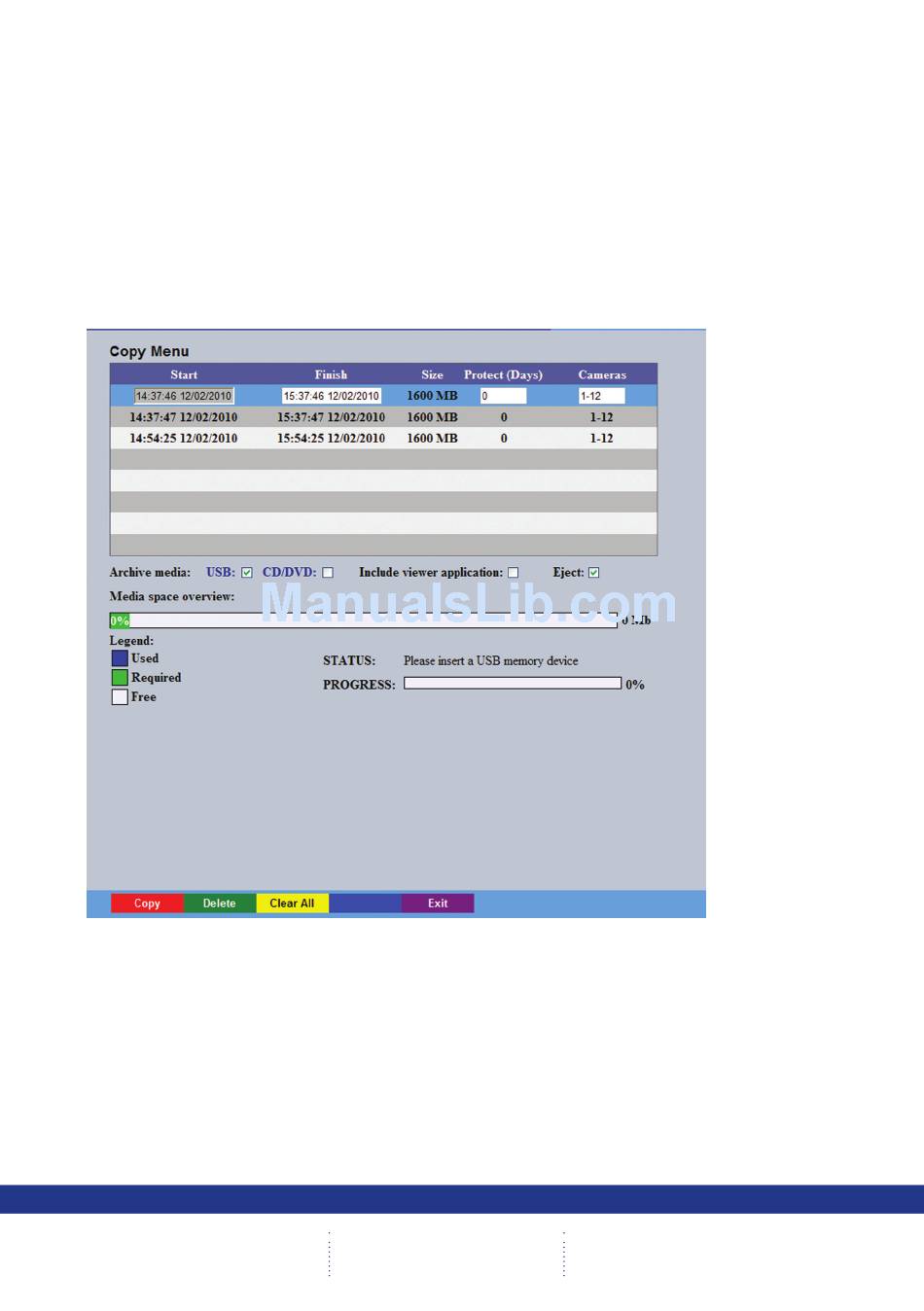Click the Size column header
Screen dimensions: 924x1311
click(x=432, y=374)
